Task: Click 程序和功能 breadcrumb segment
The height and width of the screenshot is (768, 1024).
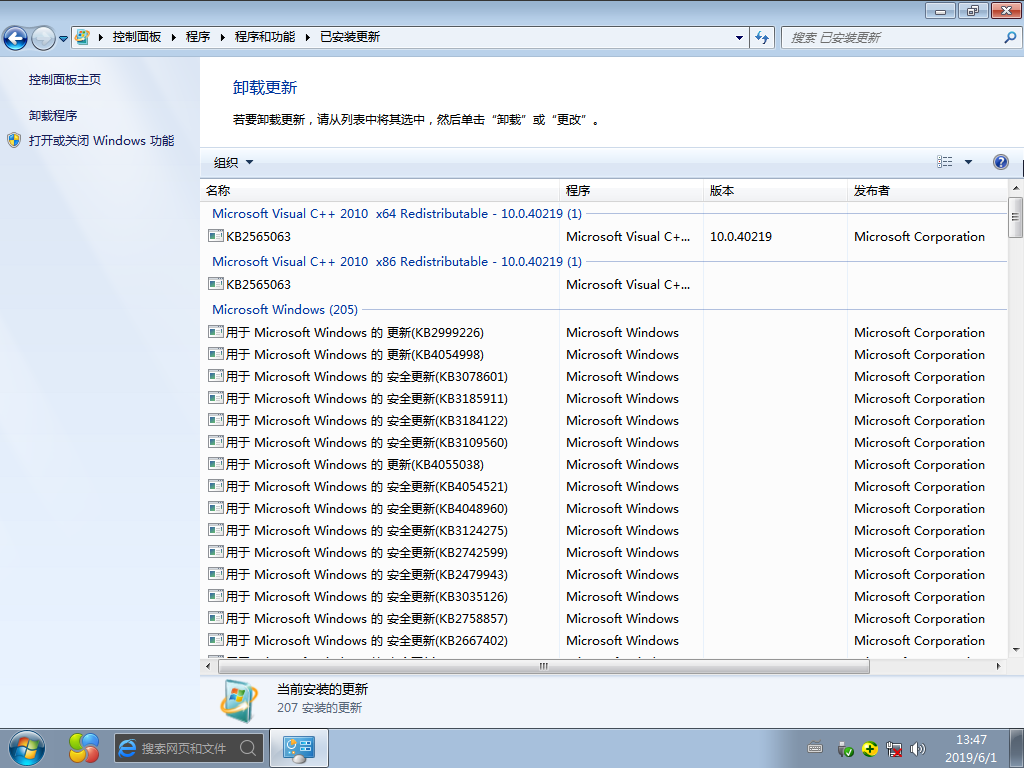Action: 264,37
